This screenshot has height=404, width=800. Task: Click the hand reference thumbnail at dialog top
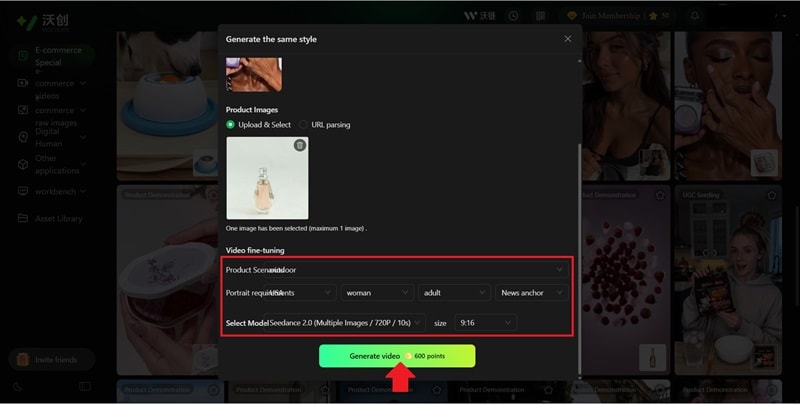click(254, 74)
